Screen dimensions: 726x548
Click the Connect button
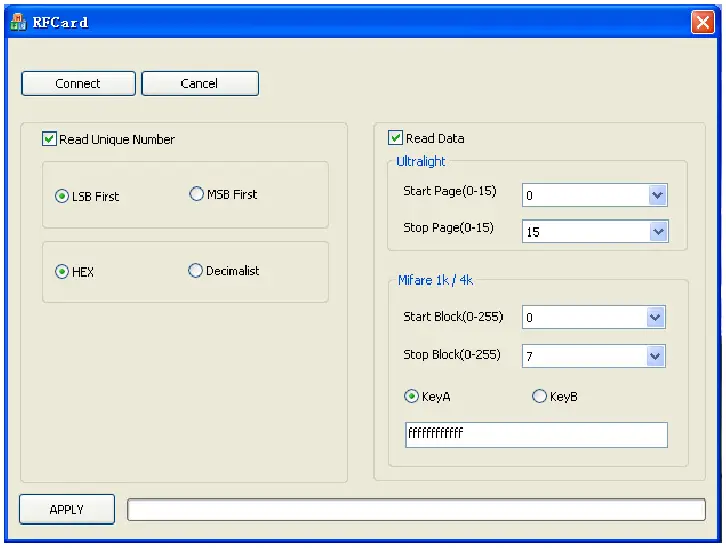[78, 83]
